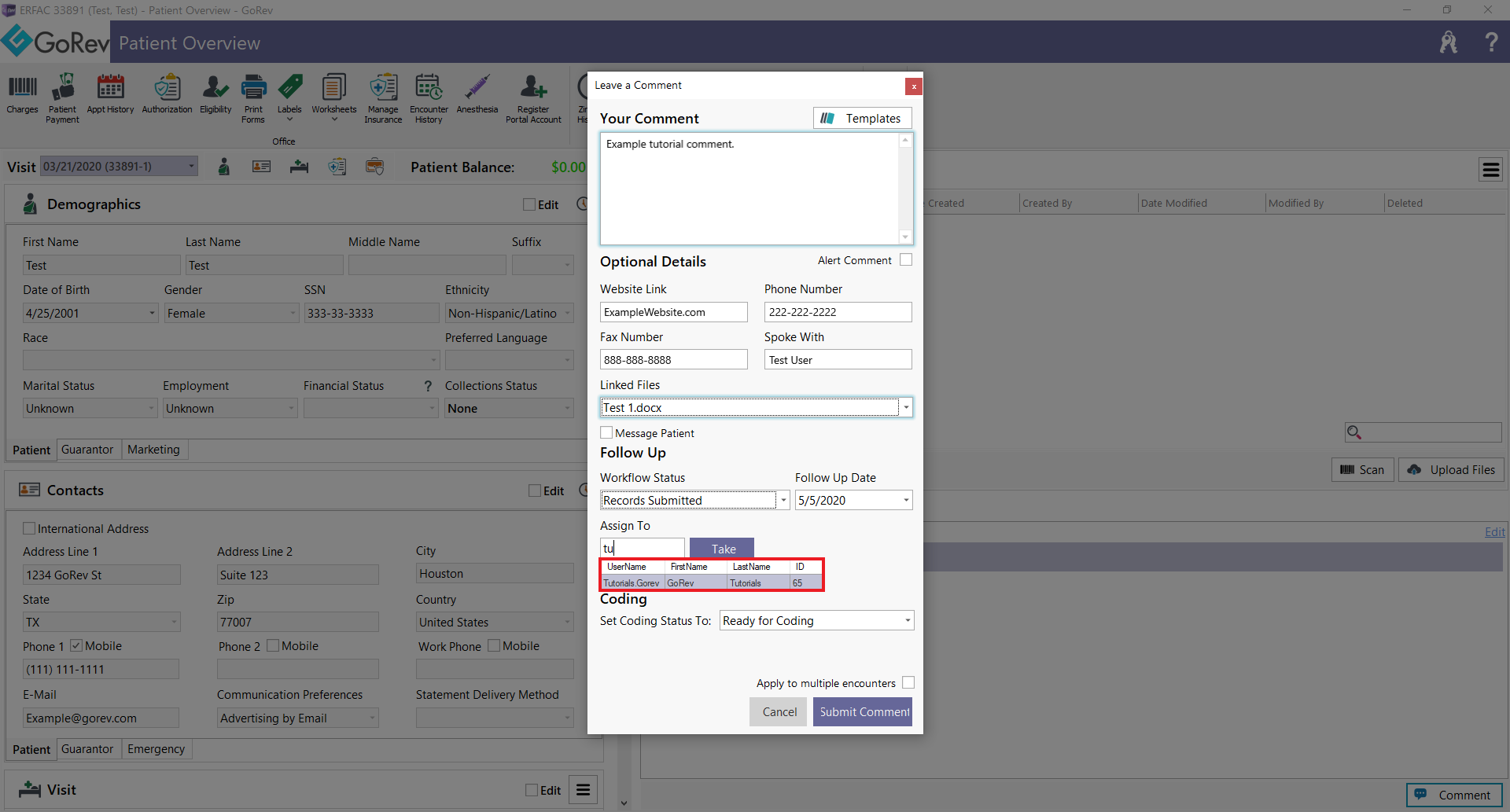
Task: Select Contacts Patient tab
Action: (x=31, y=749)
